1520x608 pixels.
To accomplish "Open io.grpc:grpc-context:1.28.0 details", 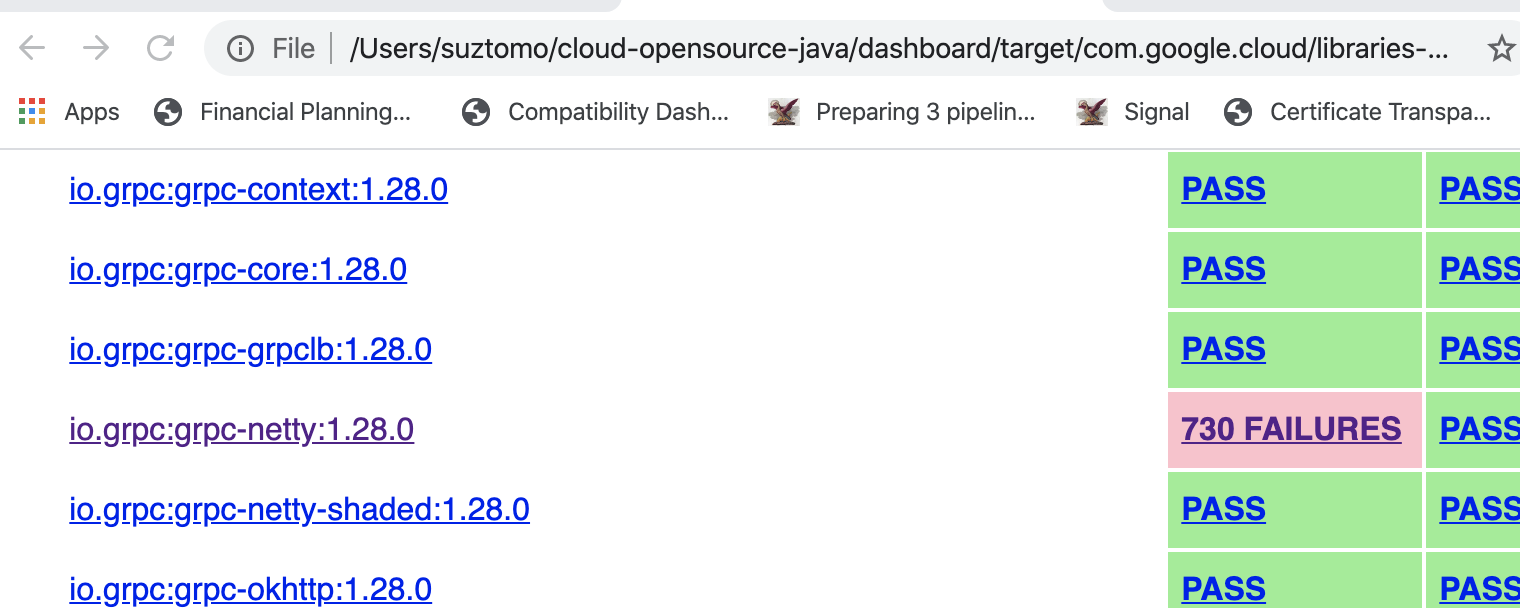I will (x=258, y=189).
